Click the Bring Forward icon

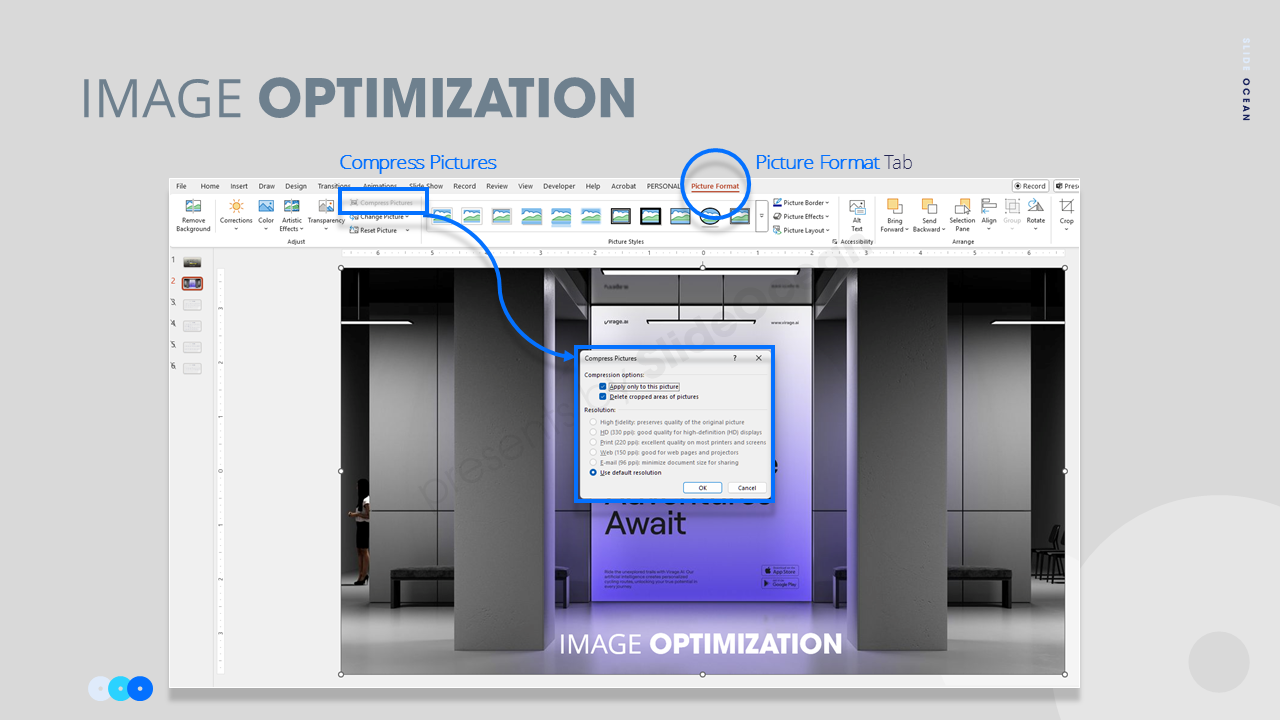[x=894, y=206]
